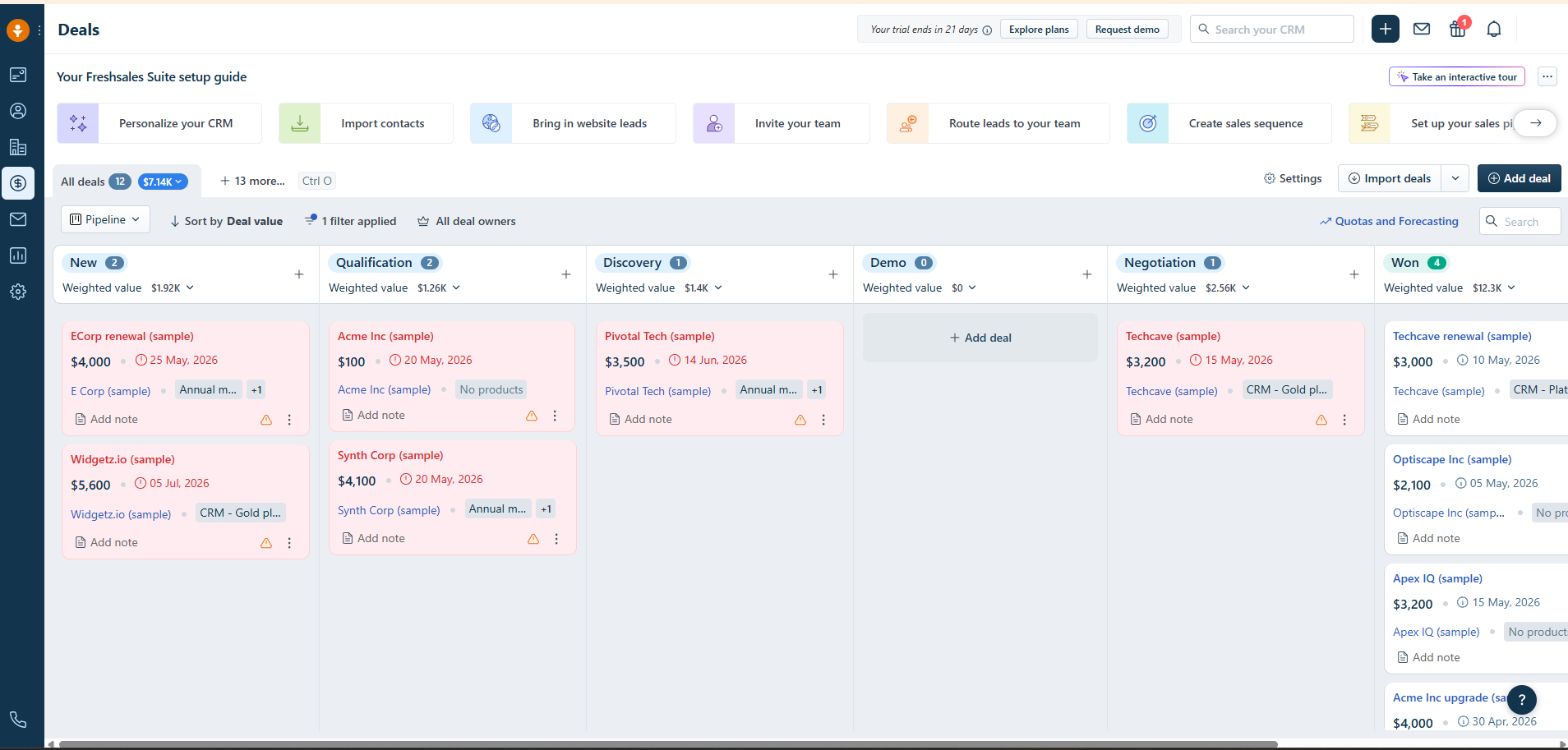The height and width of the screenshot is (750, 1568).
Task: Expand the New column weighted value $1.92K
Action: (x=173, y=288)
